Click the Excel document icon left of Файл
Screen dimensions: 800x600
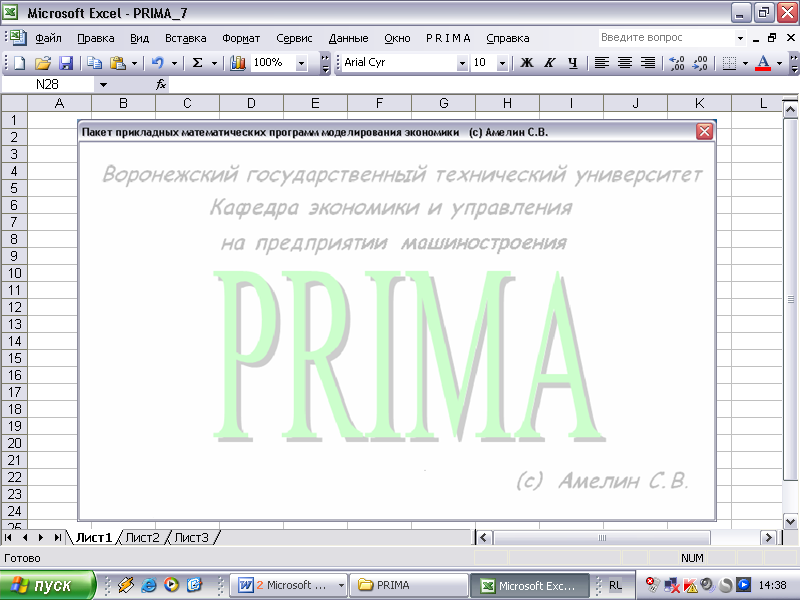tap(18, 37)
